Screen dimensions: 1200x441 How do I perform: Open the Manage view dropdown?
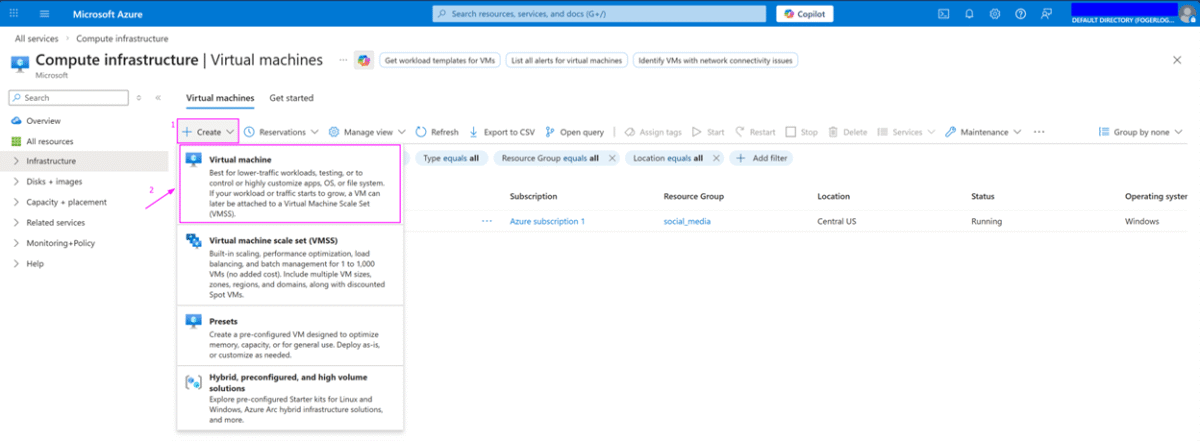click(368, 131)
